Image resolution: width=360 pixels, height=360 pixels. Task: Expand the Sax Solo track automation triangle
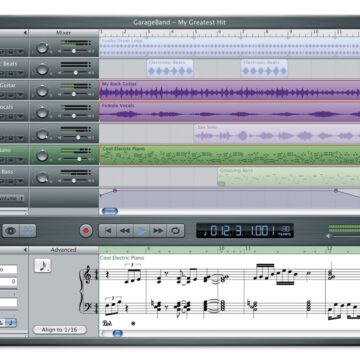click(x=21, y=138)
